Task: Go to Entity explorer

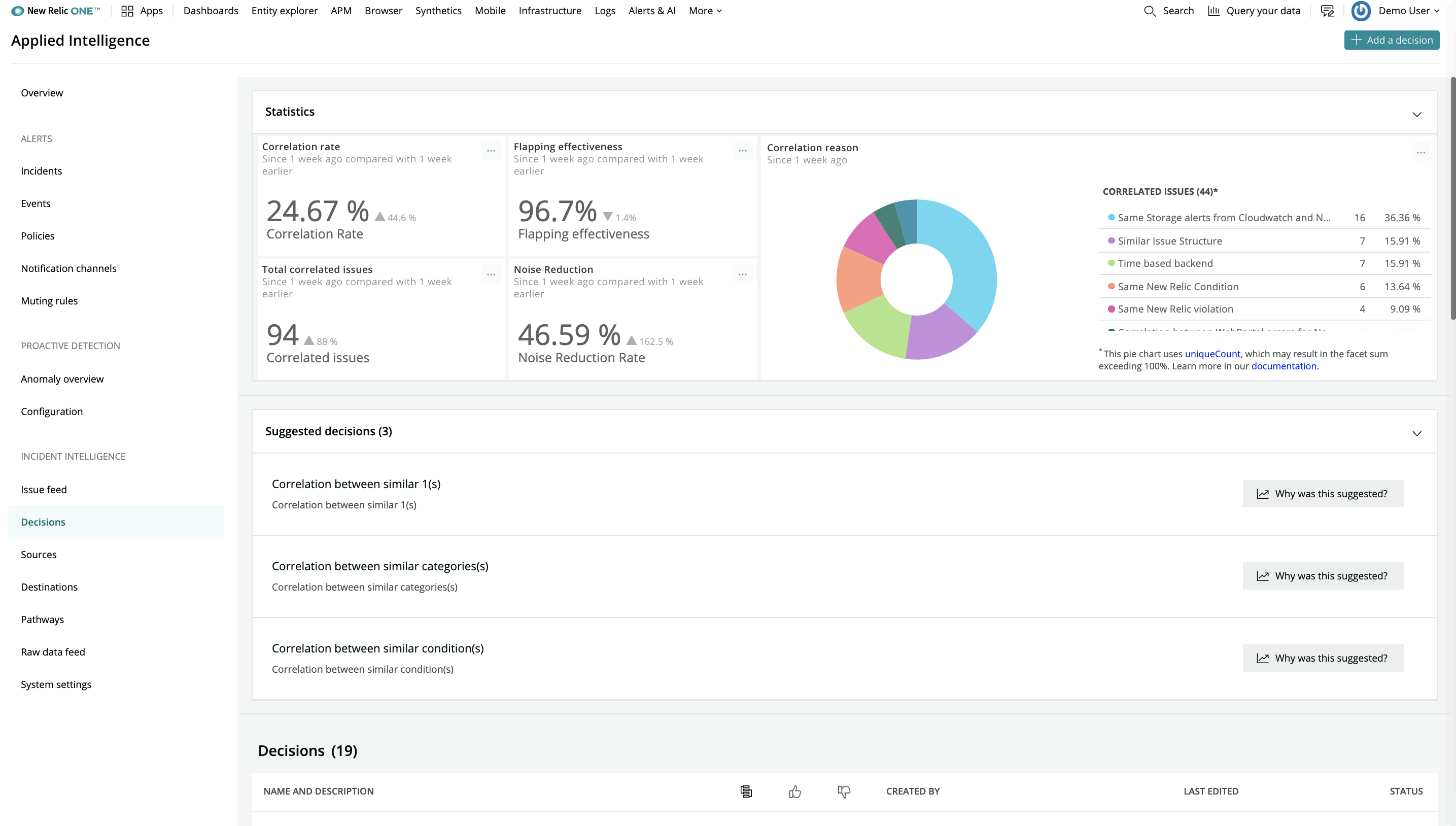Action: [284, 11]
